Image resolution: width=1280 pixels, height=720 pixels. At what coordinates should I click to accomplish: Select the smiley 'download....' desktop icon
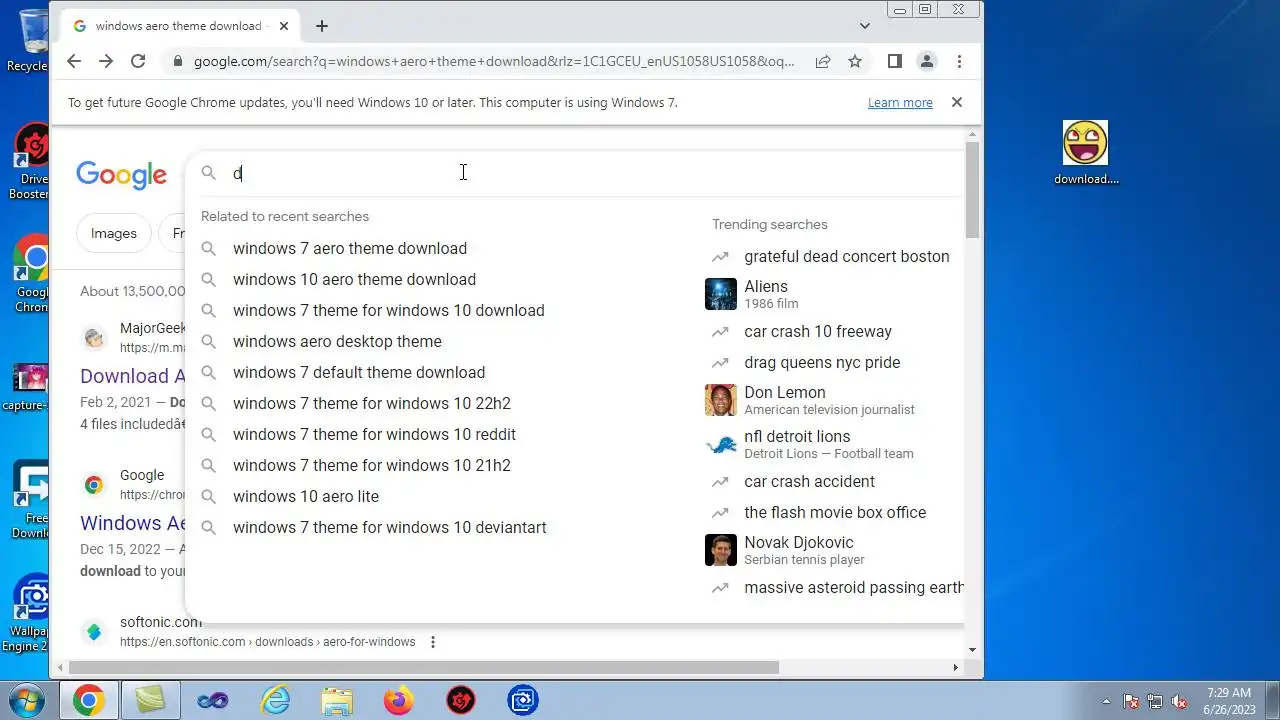point(1086,153)
